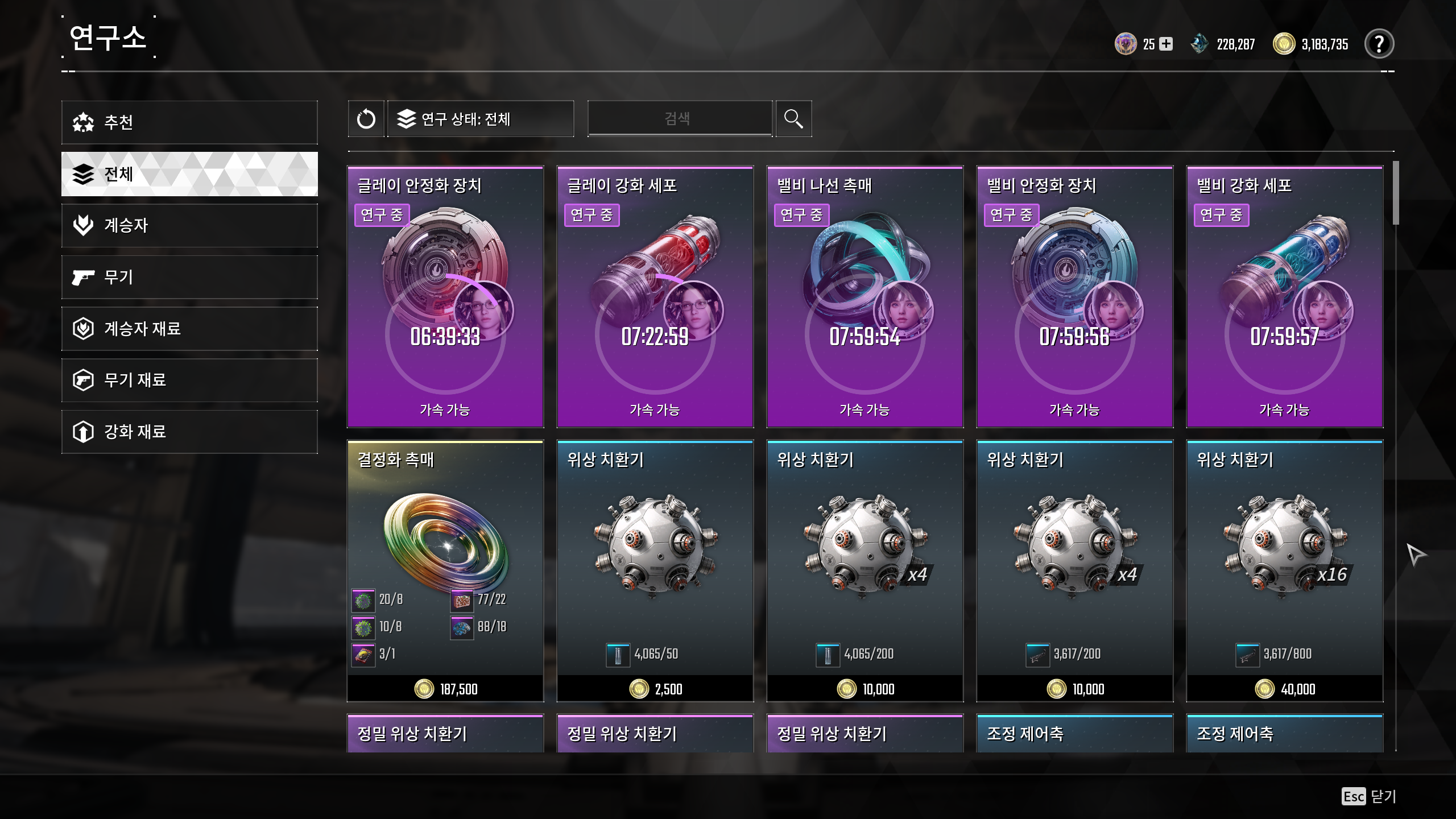This screenshot has height=819, width=1456.
Task: Click the gold coin icon showing 3,183,735
Action: pyautogui.click(x=1284, y=44)
